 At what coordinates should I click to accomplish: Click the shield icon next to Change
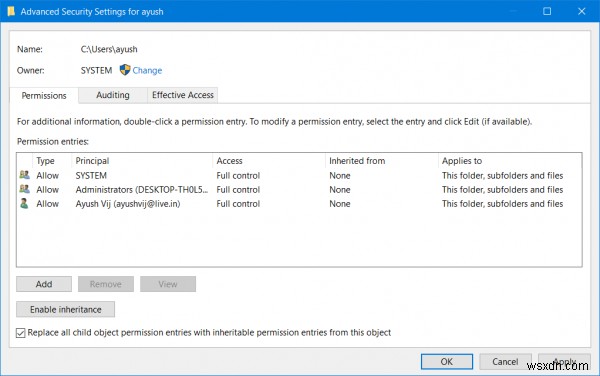[125, 70]
